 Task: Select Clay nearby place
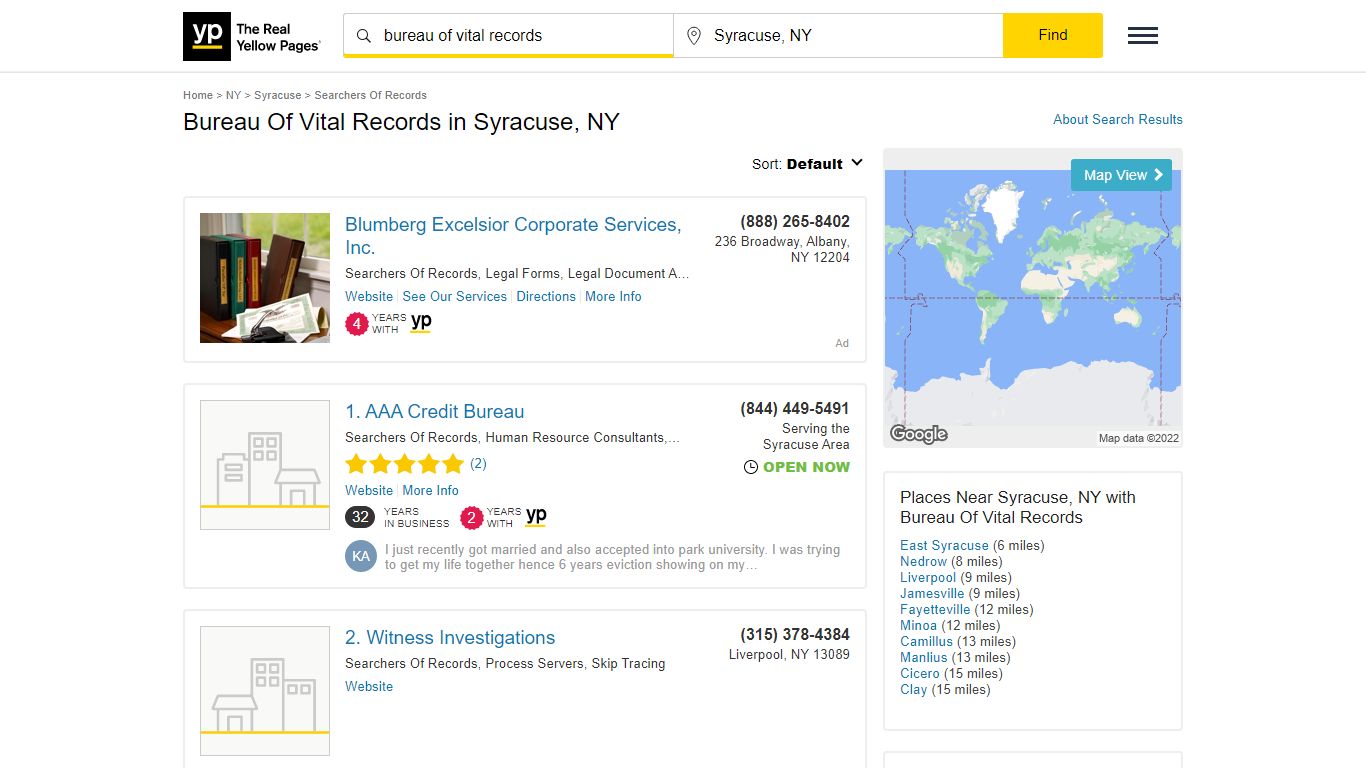(913, 689)
